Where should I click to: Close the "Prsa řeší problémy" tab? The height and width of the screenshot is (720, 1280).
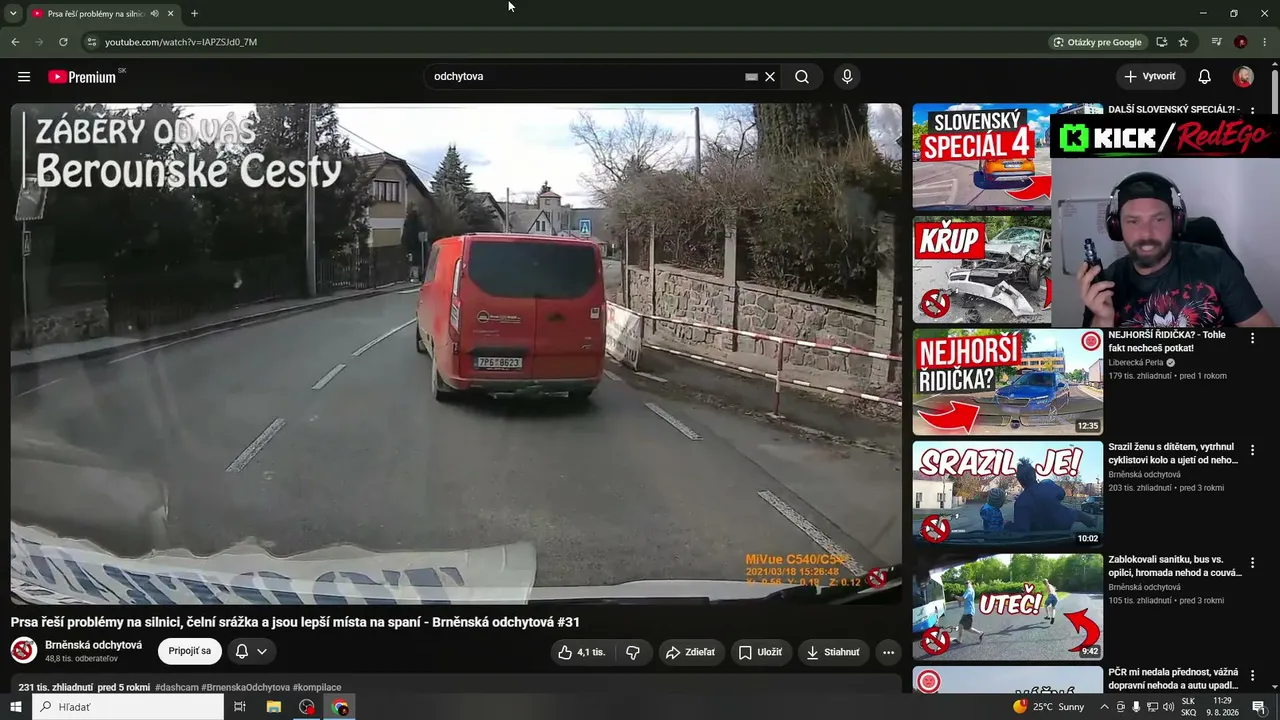pos(170,14)
